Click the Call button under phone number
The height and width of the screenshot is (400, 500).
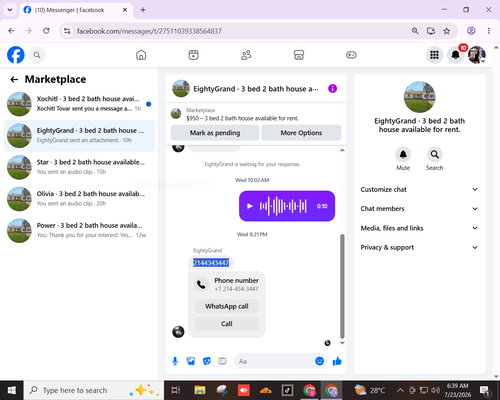click(227, 324)
